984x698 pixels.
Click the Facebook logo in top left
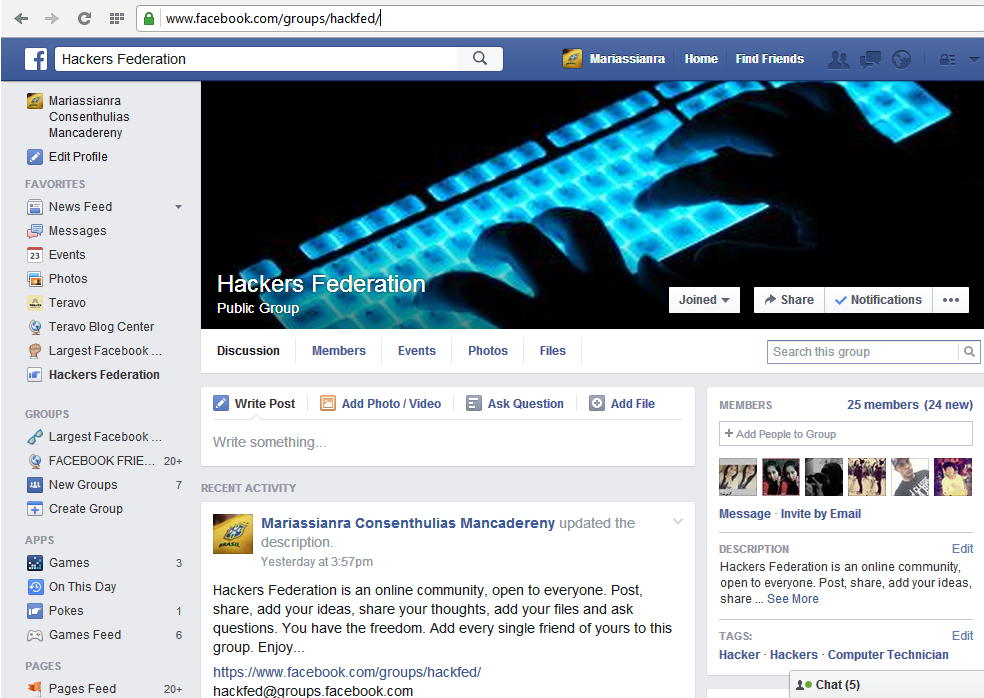(36, 59)
